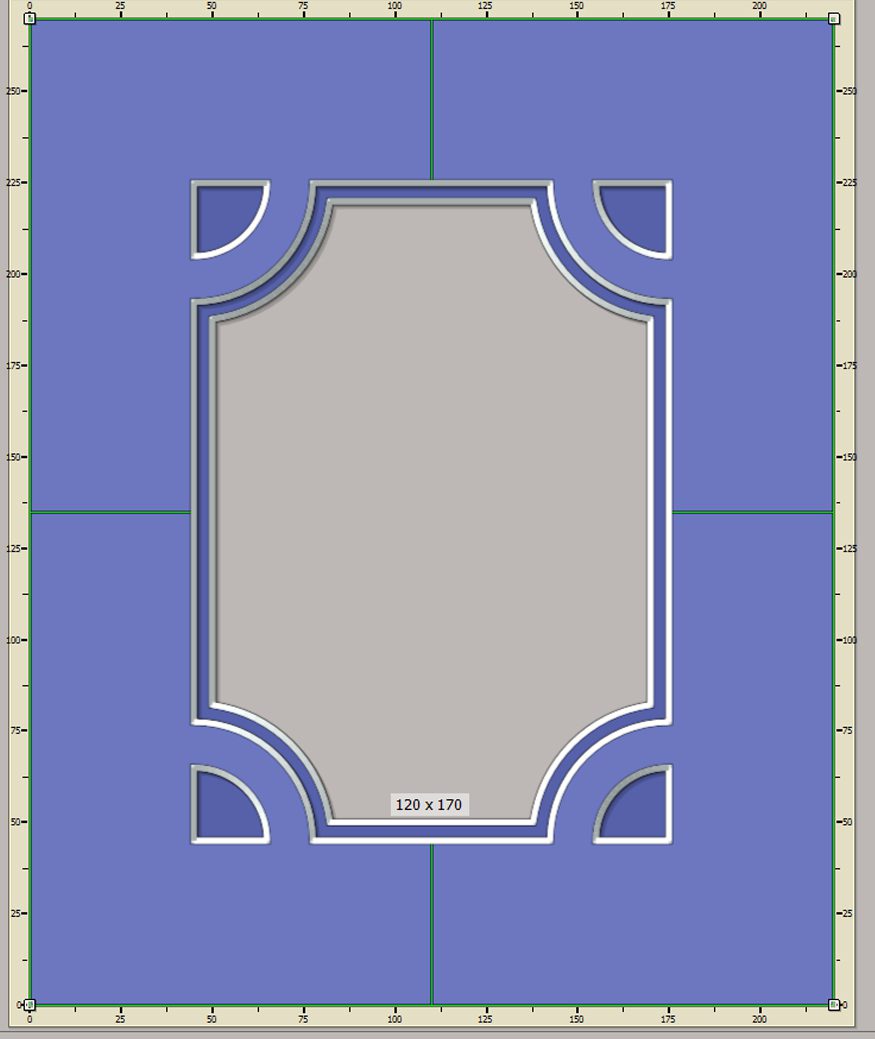Click the 250 mark on the left ruler
The image size is (875, 1039).
(13, 91)
